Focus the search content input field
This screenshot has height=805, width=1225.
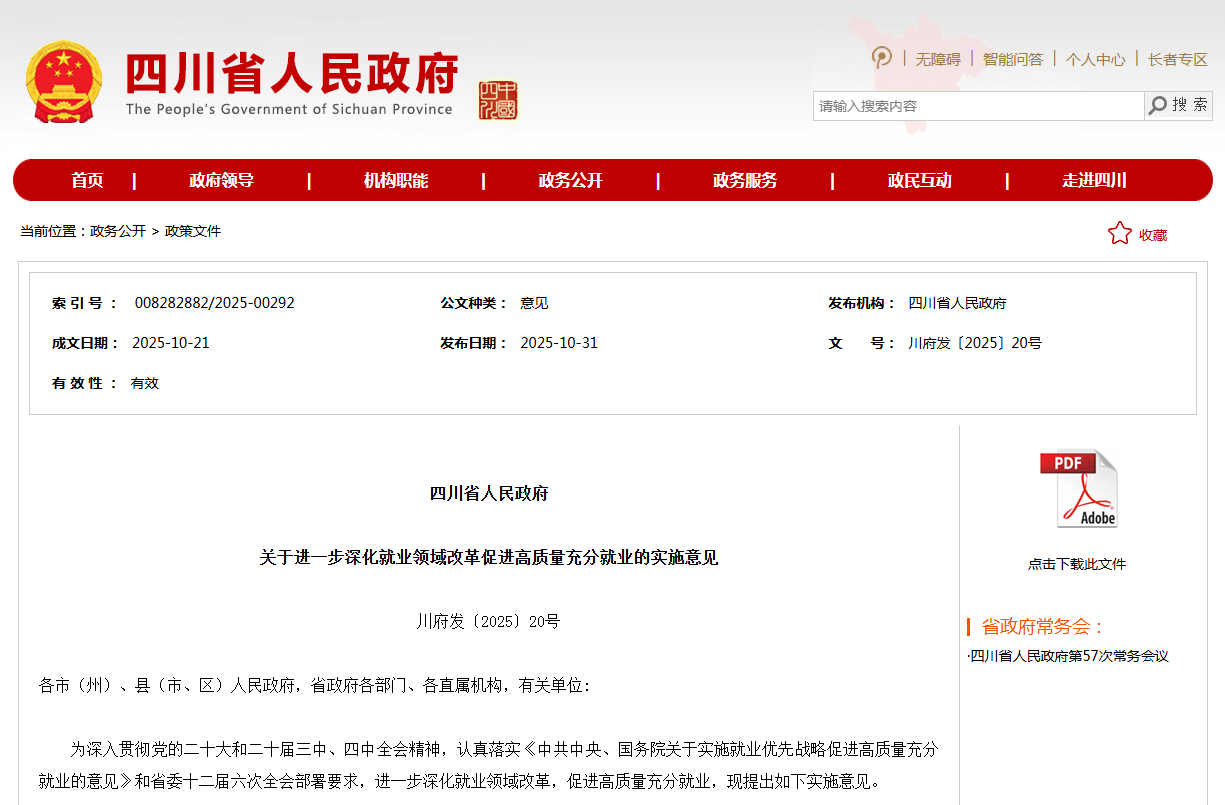977,106
